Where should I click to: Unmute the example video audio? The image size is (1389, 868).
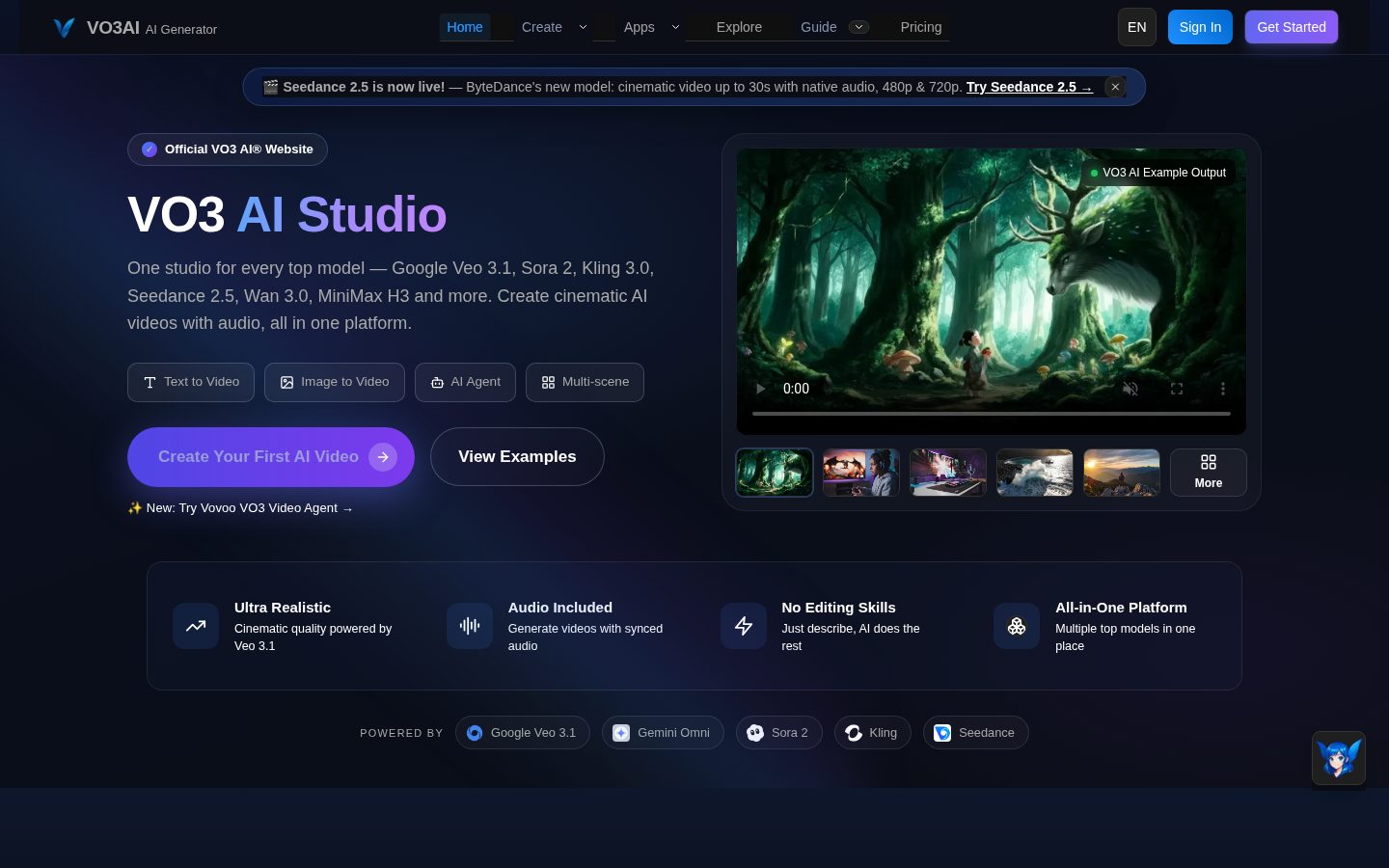coord(1130,389)
